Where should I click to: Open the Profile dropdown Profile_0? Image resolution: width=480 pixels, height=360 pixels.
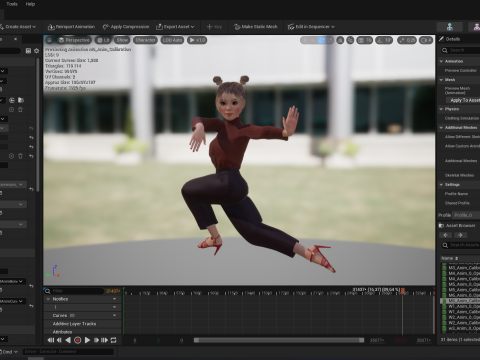pyautogui.click(x=466, y=215)
